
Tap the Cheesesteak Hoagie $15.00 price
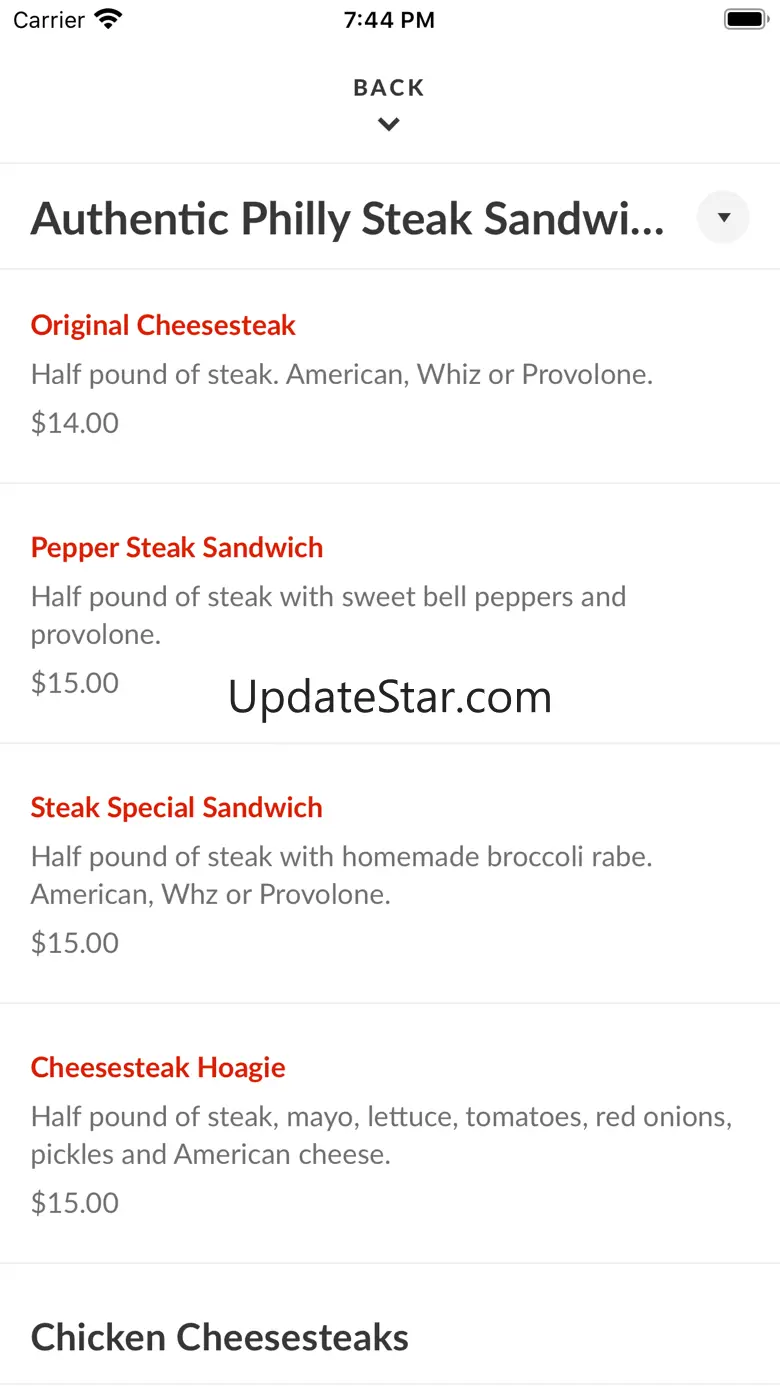pos(75,1203)
